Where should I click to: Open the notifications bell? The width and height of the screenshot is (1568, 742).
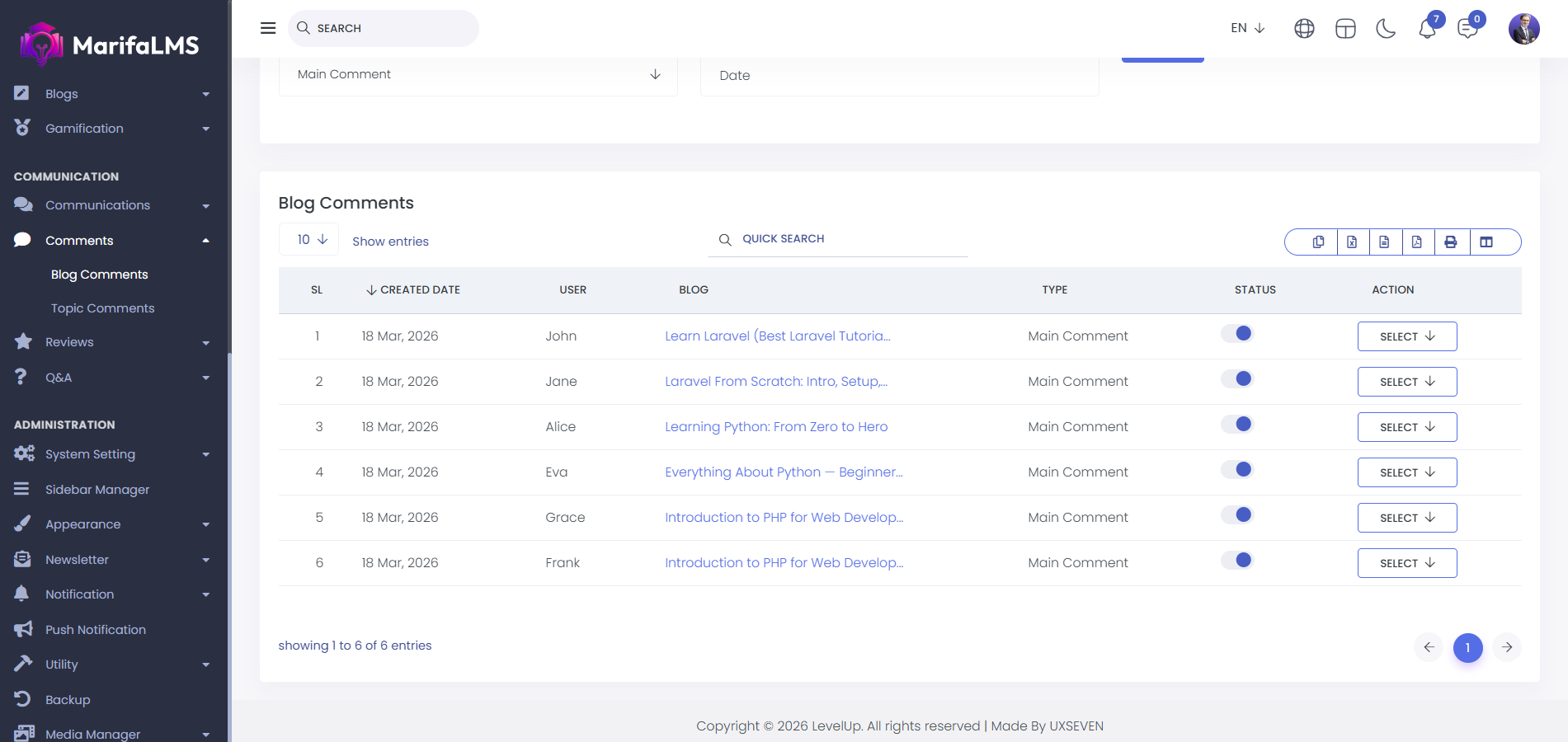tap(1427, 29)
